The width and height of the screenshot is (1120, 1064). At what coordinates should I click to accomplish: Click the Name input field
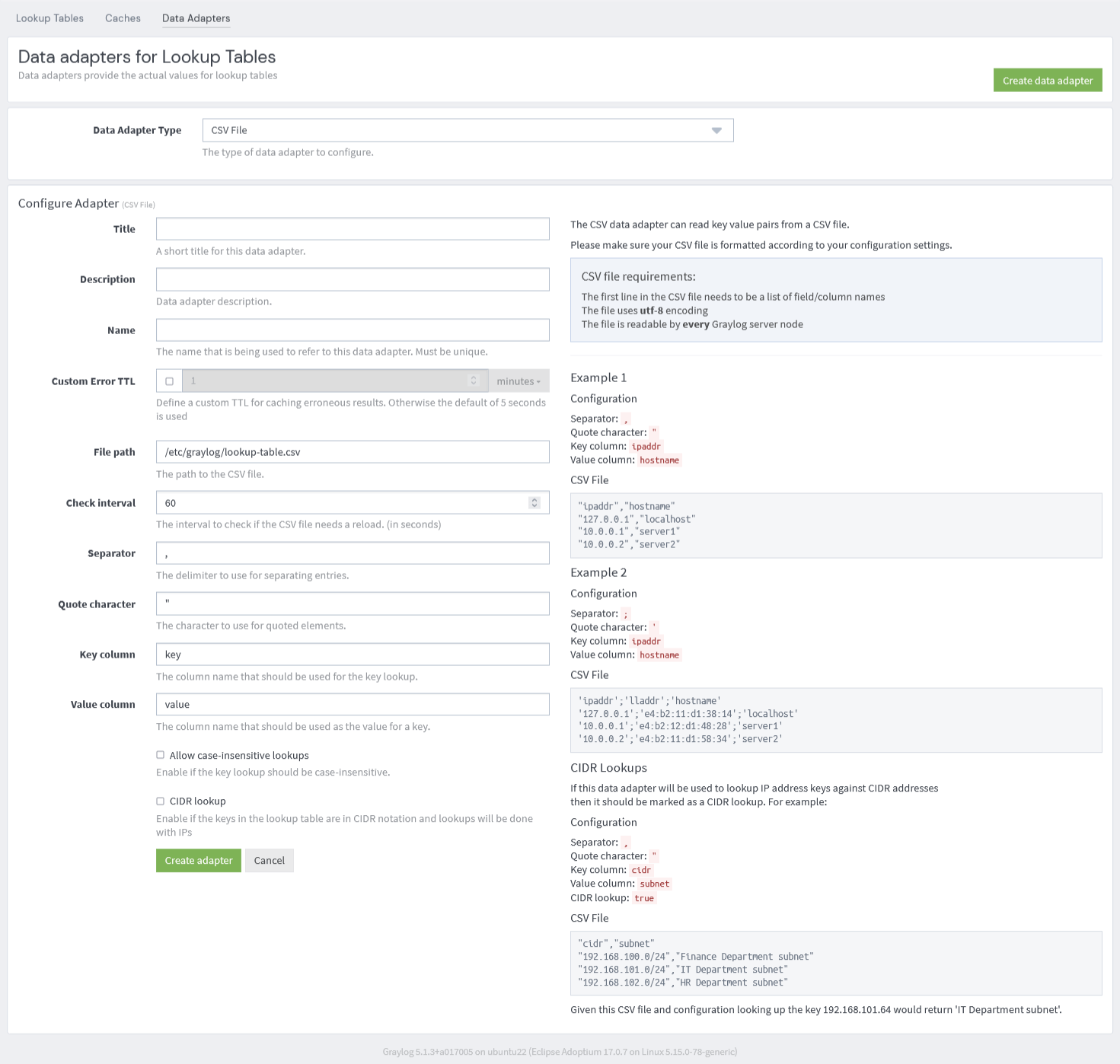pos(353,330)
